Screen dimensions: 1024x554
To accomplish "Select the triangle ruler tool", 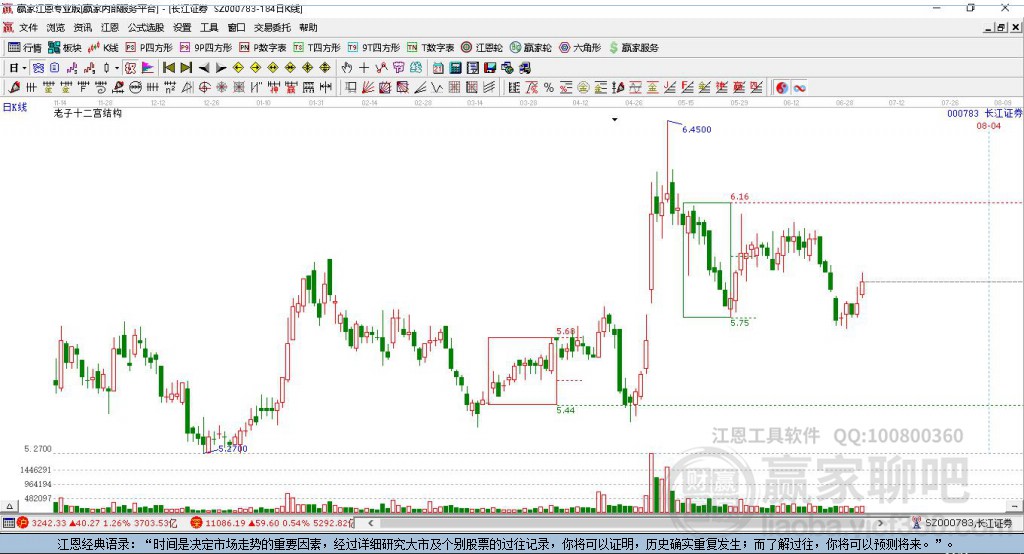I will point(187,88).
